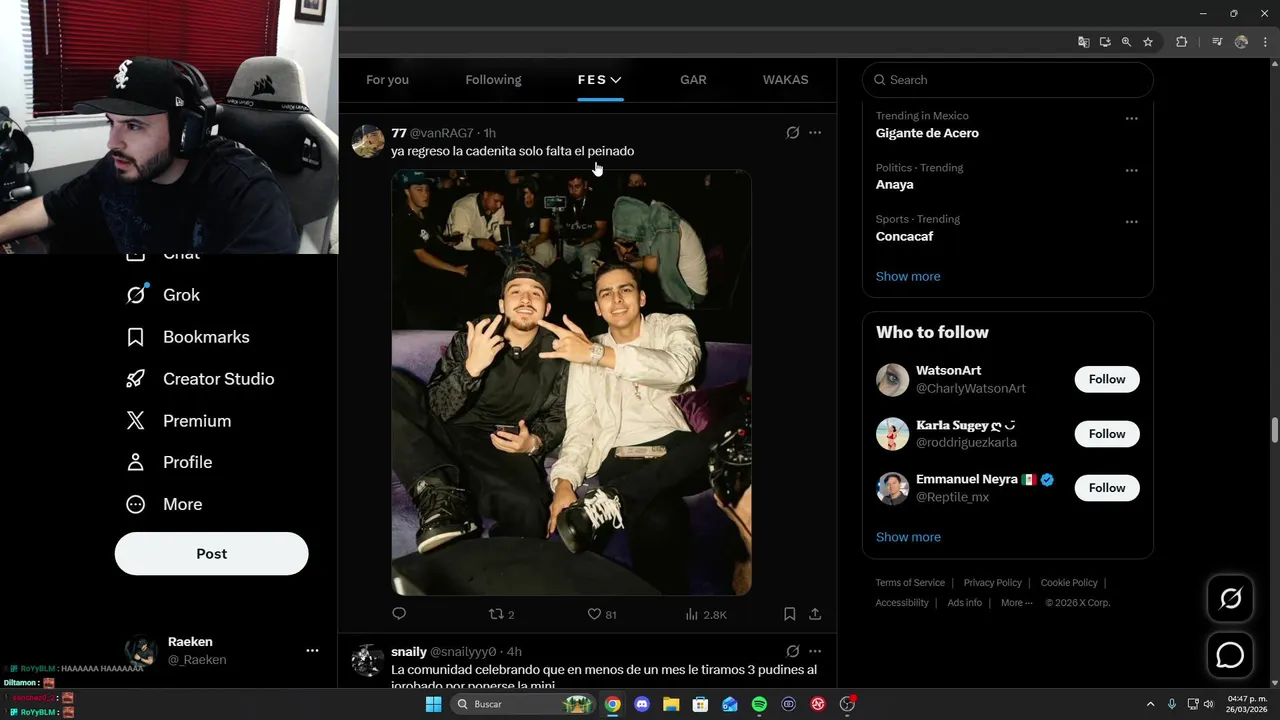
Task: Open Windows Start menu
Action: [433, 704]
